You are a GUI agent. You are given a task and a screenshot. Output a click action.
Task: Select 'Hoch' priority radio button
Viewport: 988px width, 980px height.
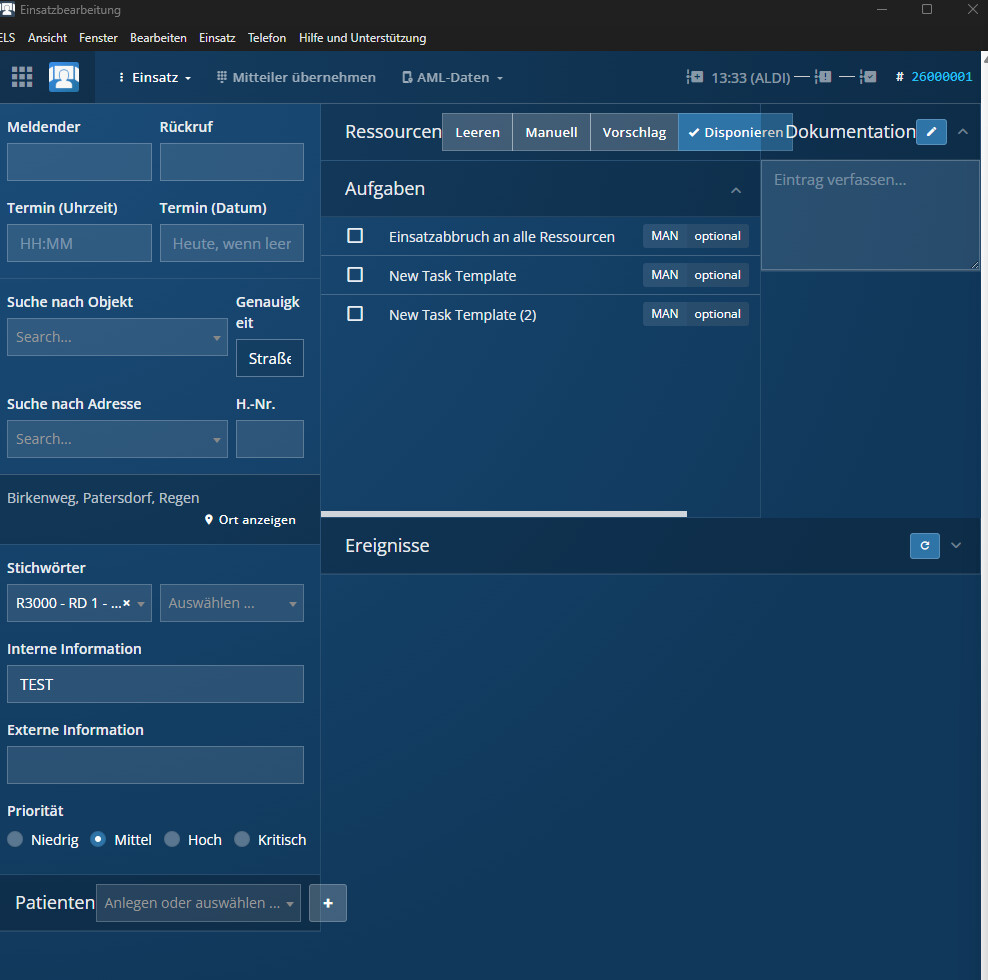[172, 840]
